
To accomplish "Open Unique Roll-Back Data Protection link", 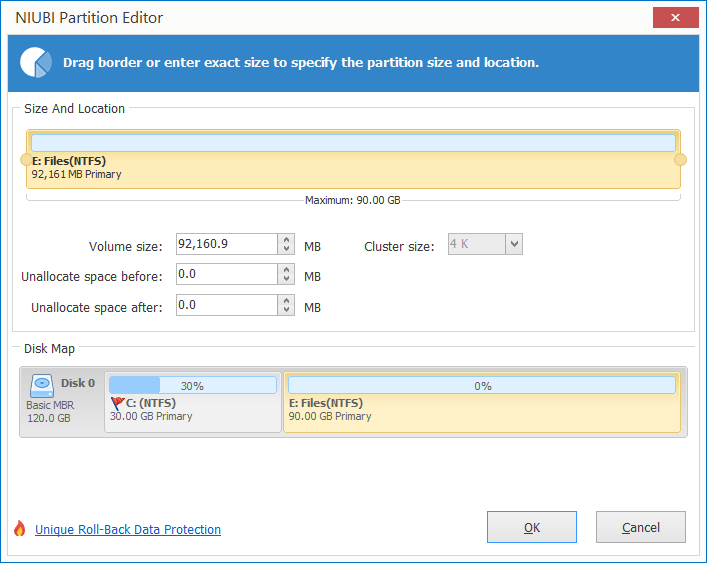I will [x=128, y=530].
